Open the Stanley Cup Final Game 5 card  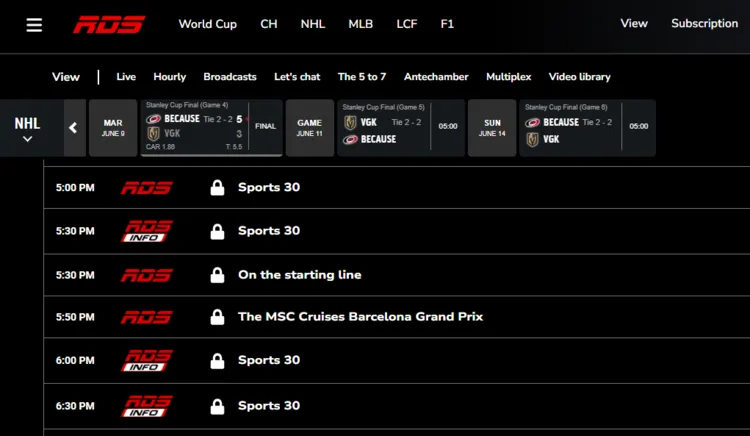(x=401, y=128)
